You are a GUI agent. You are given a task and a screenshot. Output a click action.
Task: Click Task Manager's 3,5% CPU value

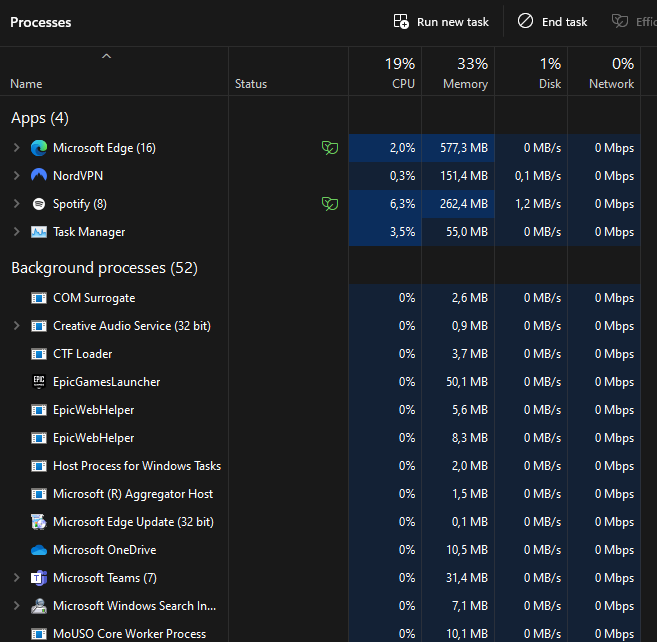(402, 232)
